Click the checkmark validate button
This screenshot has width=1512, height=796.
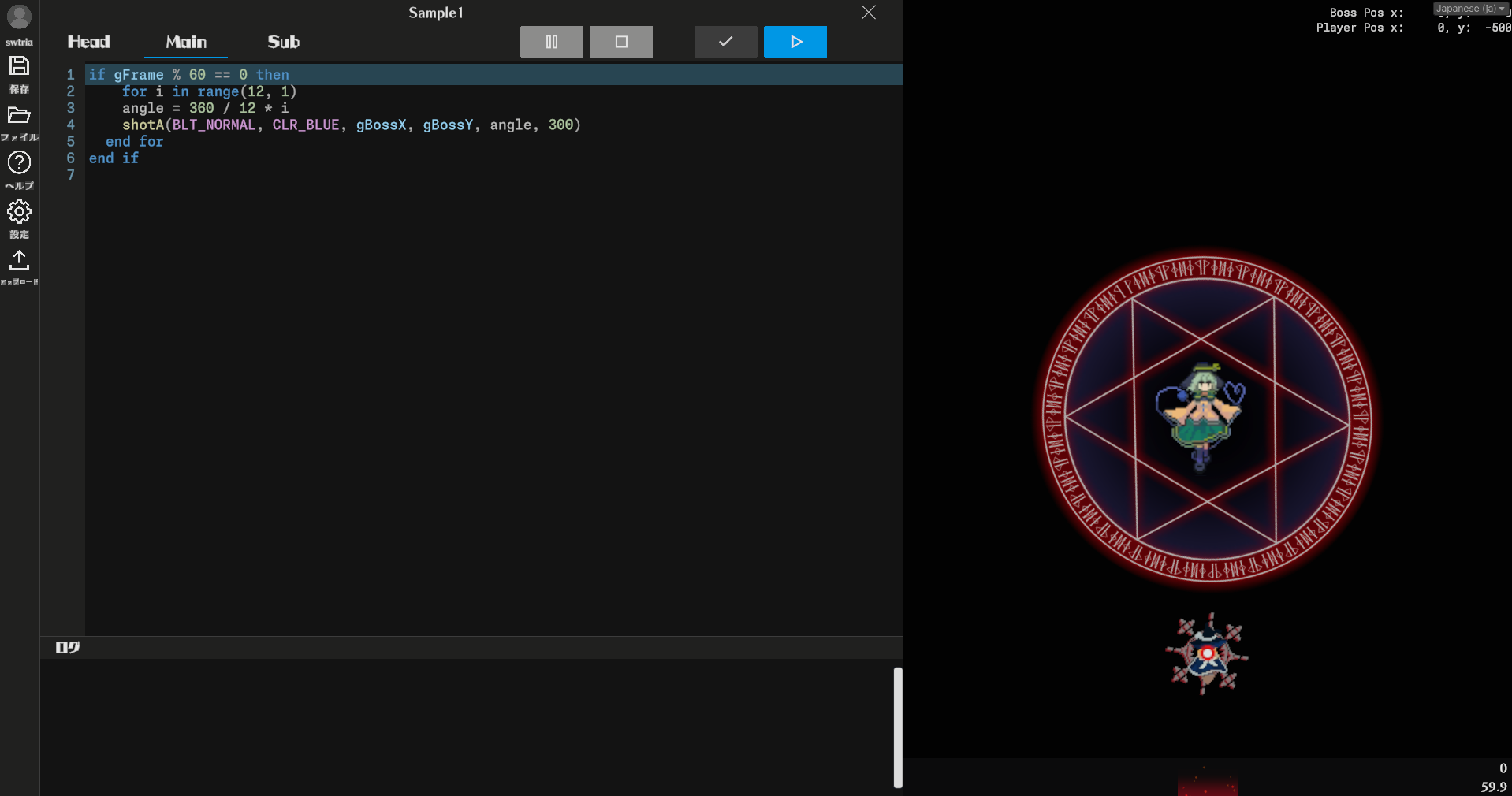coord(726,42)
